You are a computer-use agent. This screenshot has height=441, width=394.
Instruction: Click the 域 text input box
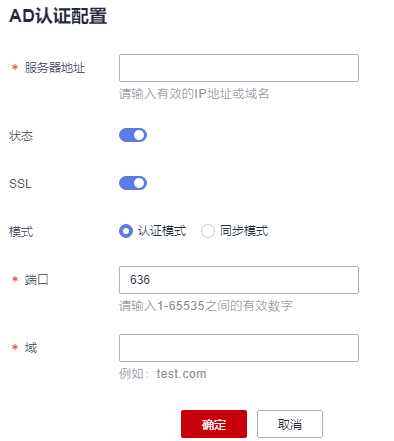239,348
